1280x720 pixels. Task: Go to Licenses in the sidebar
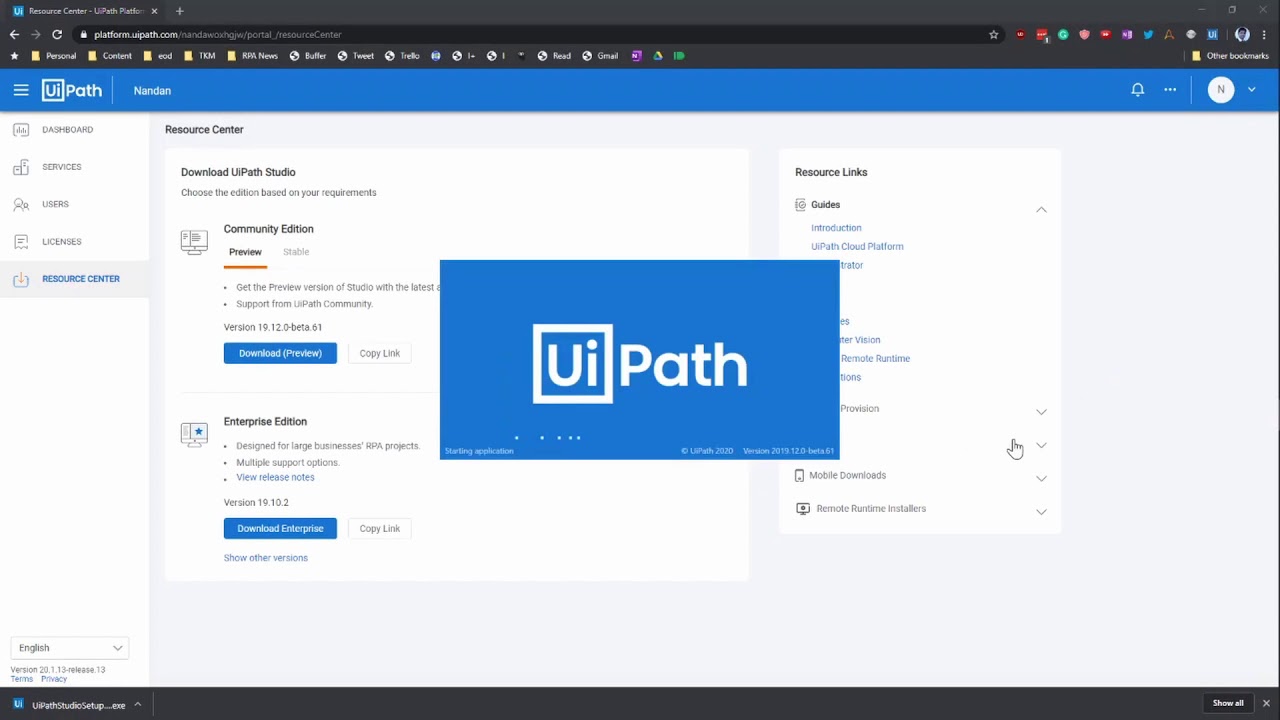tap(61, 242)
